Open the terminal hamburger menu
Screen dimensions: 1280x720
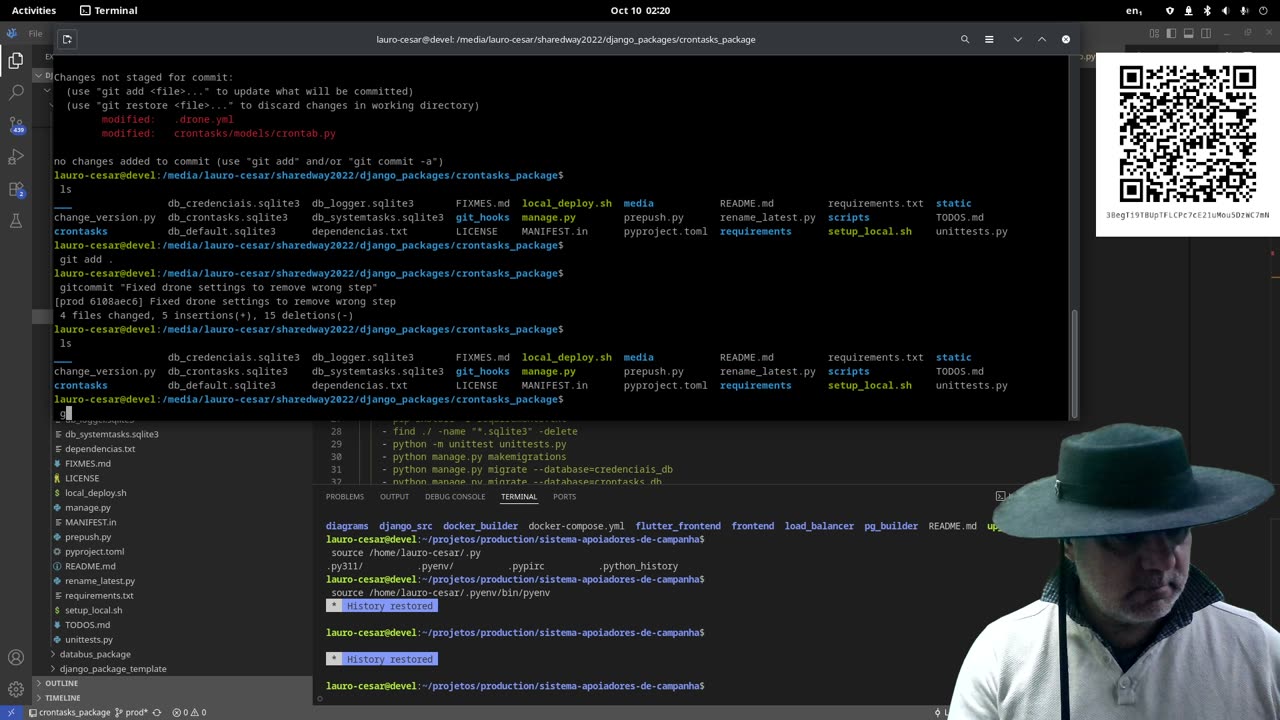989,39
